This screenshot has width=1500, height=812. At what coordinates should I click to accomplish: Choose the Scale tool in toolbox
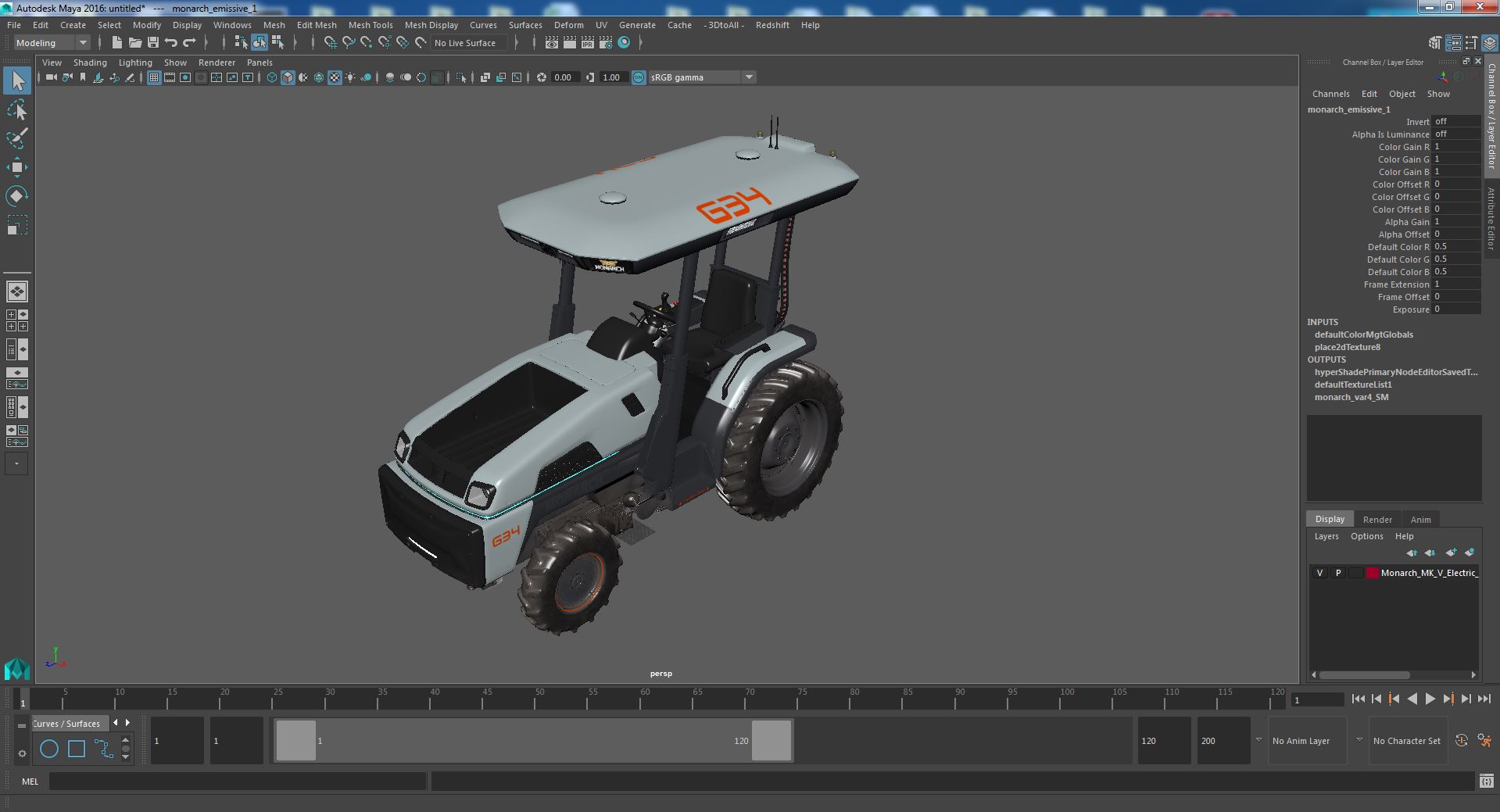click(x=17, y=225)
